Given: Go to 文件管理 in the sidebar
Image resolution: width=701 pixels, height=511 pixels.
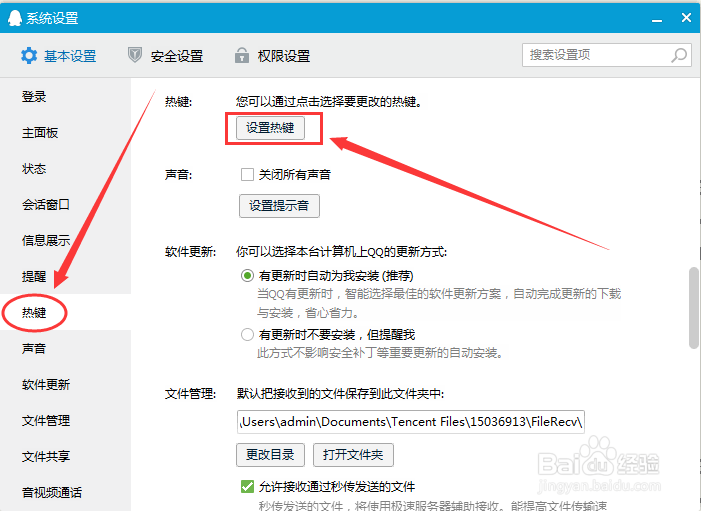Looking at the screenshot, I should tap(65, 420).
